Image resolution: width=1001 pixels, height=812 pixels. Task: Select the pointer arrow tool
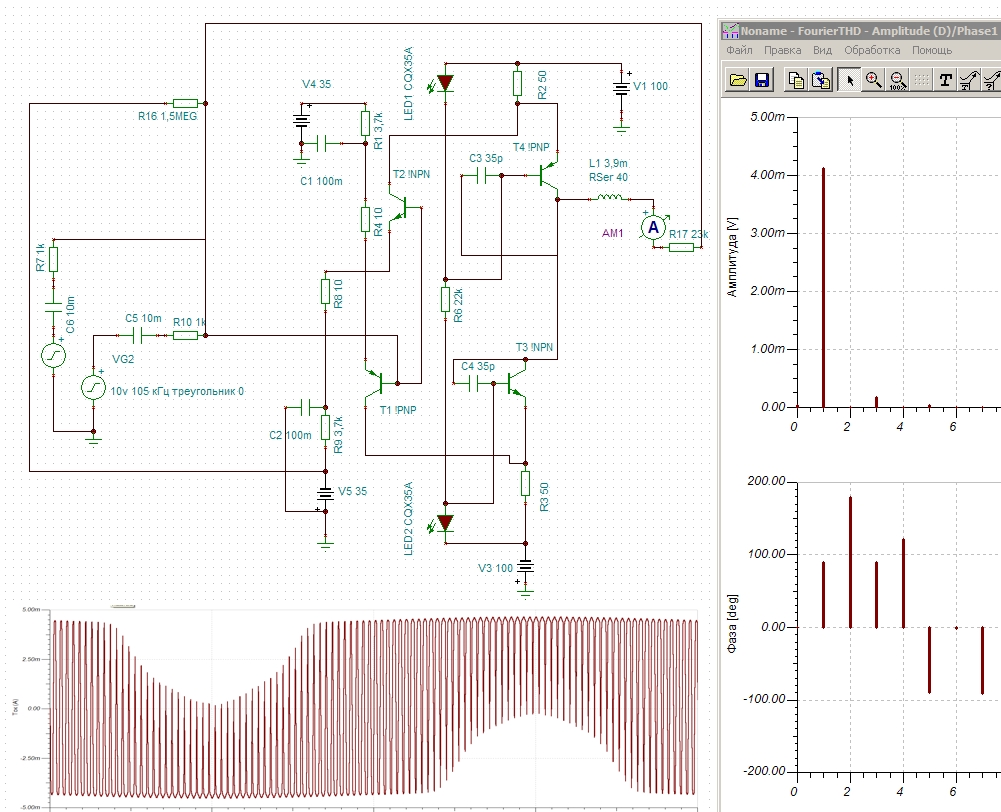click(x=849, y=81)
